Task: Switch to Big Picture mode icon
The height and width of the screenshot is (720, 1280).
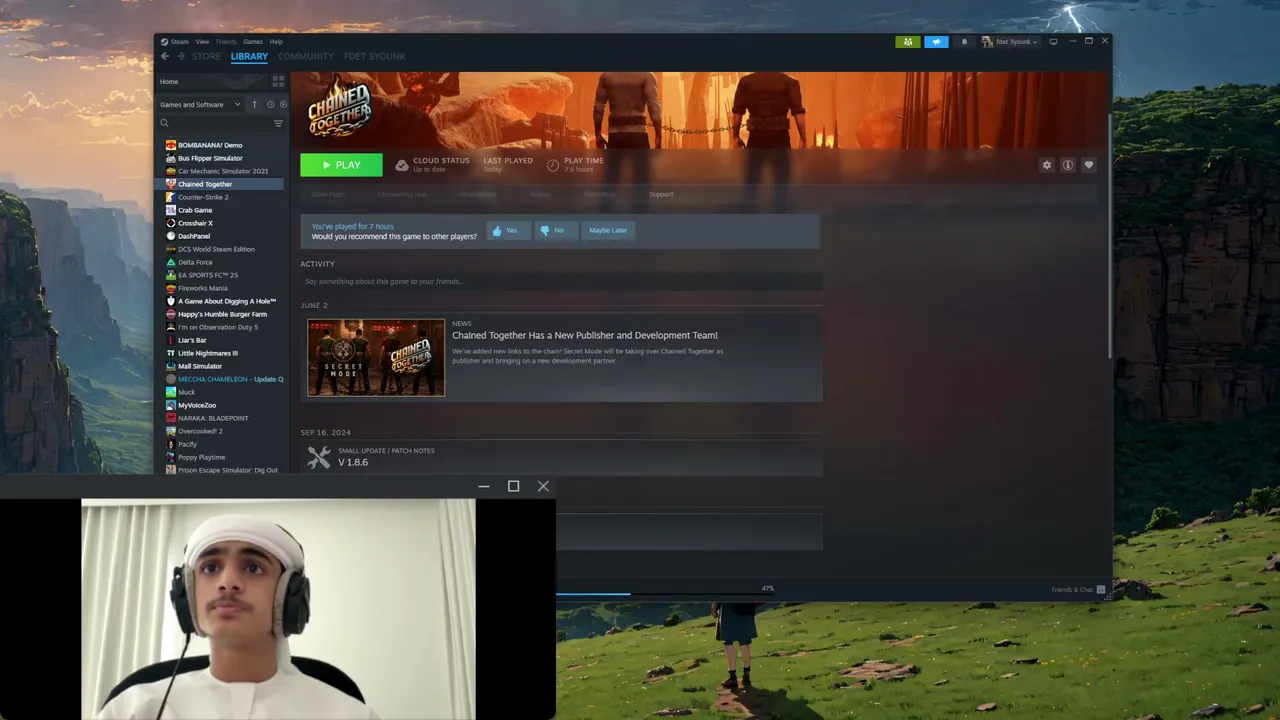Action: click(x=1053, y=42)
